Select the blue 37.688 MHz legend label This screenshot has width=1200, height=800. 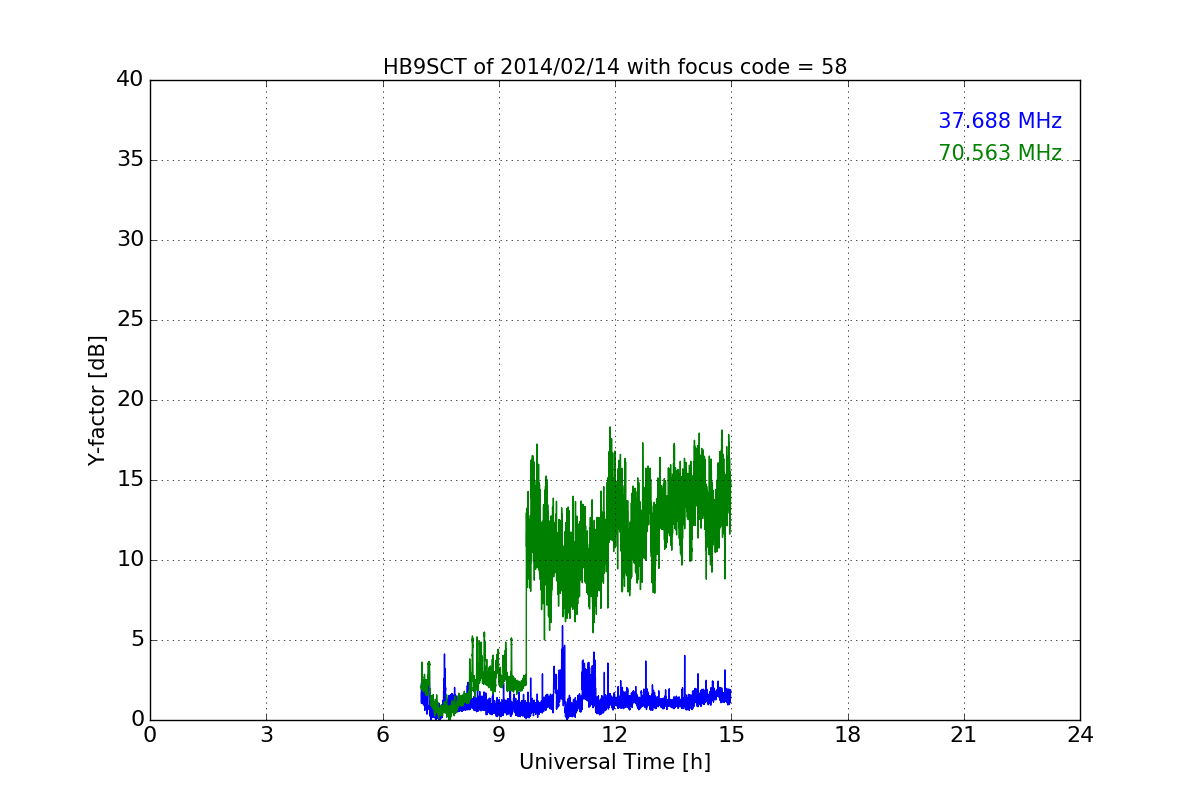tap(1000, 121)
